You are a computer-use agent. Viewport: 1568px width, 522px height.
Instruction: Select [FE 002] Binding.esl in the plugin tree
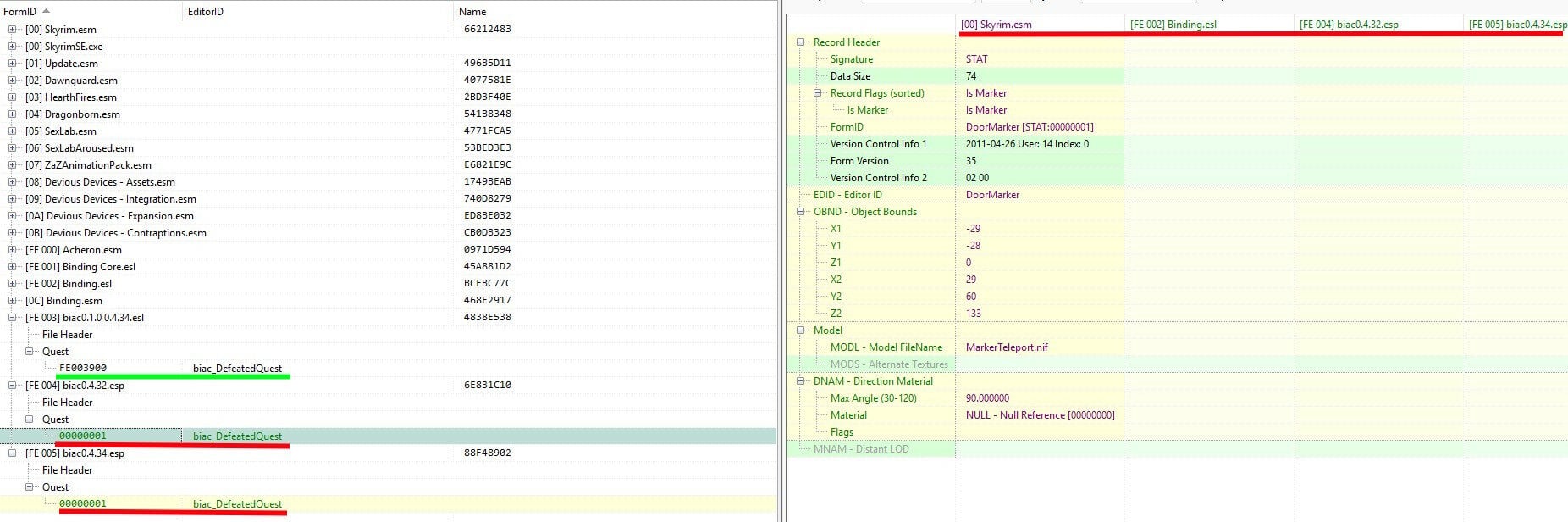pos(69,283)
